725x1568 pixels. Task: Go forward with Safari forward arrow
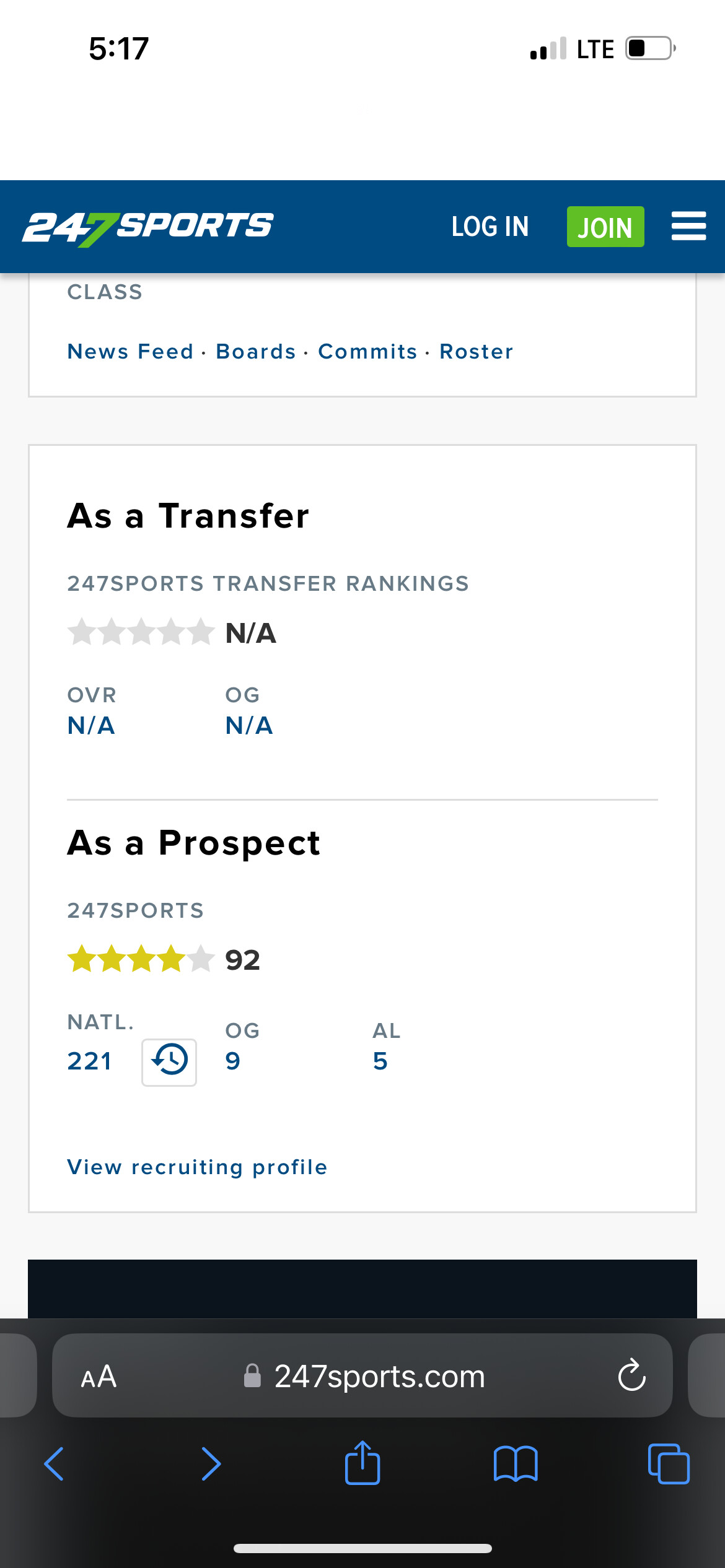coord(211,1464)
